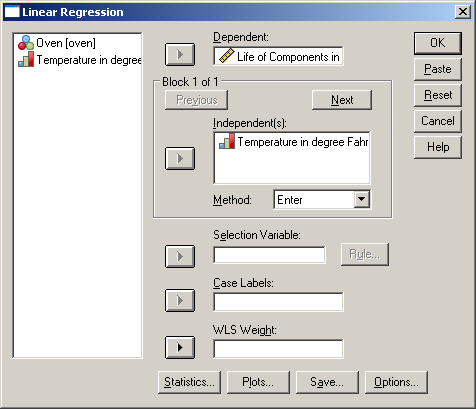The image size is (476, 409).
Task: Select Life of Components ruler icon in Dependent
Action: (x=227, y=56)
